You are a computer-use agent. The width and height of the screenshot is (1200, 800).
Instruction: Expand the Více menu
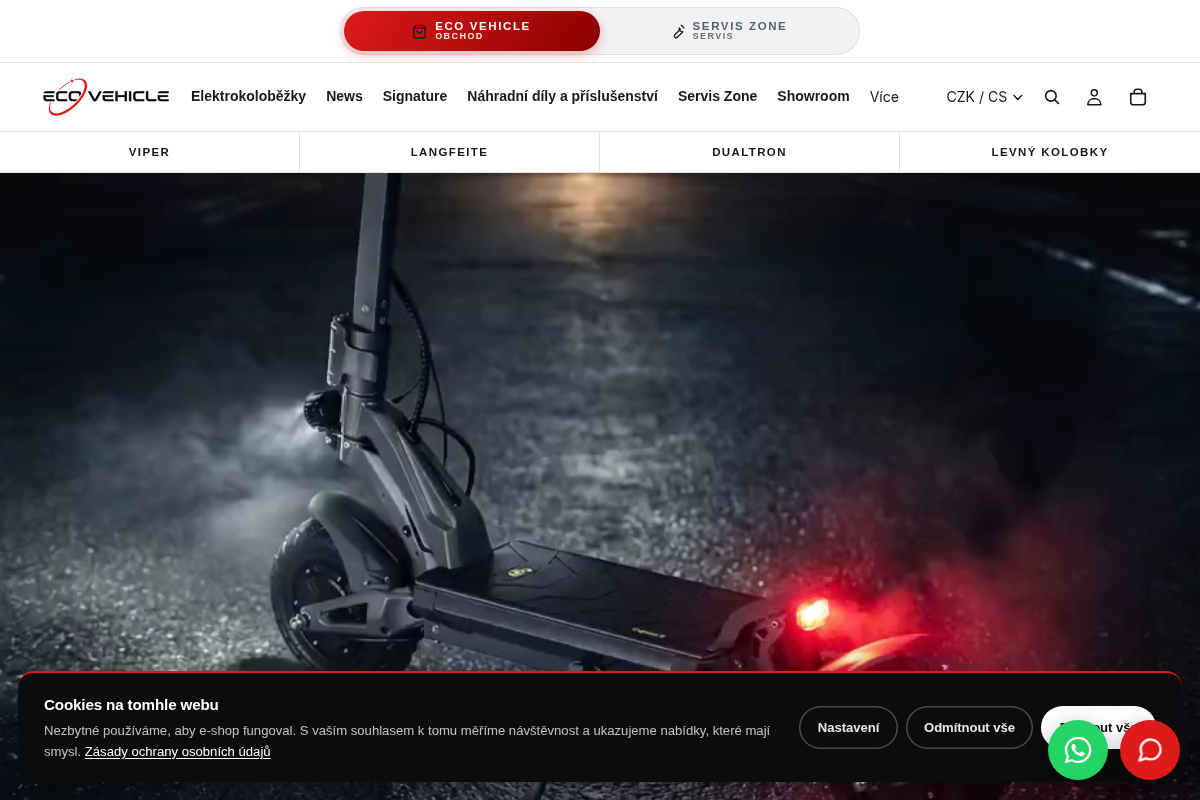(884, 97)
